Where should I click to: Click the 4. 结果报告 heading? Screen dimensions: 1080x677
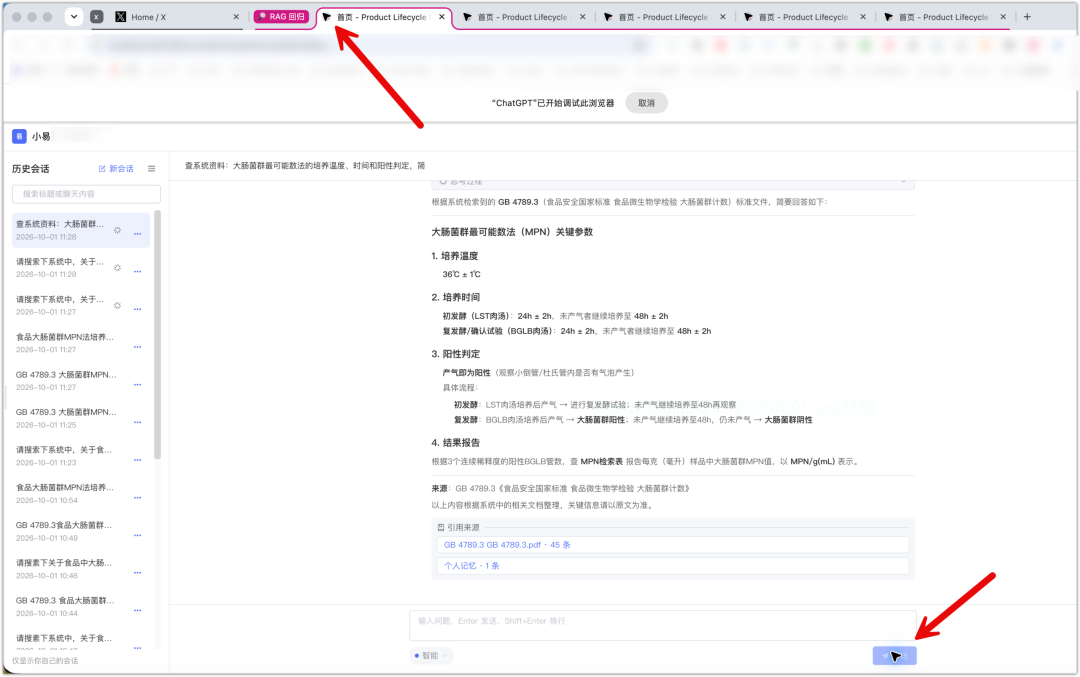(455, 443)
